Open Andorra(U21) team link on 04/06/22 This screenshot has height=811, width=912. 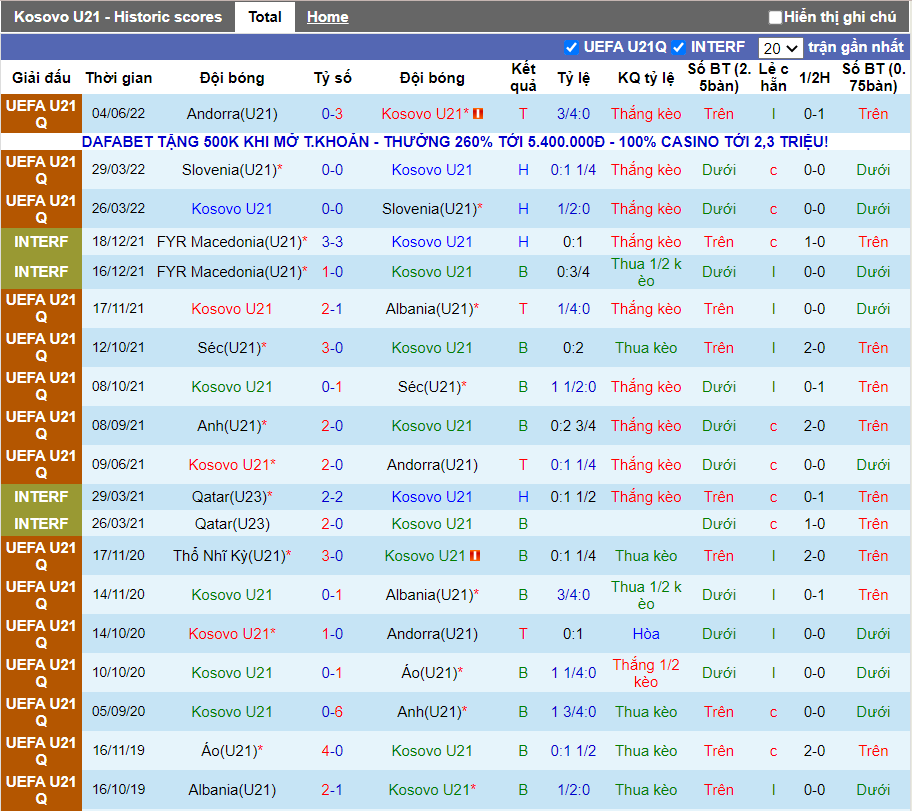tap(232, 114)
